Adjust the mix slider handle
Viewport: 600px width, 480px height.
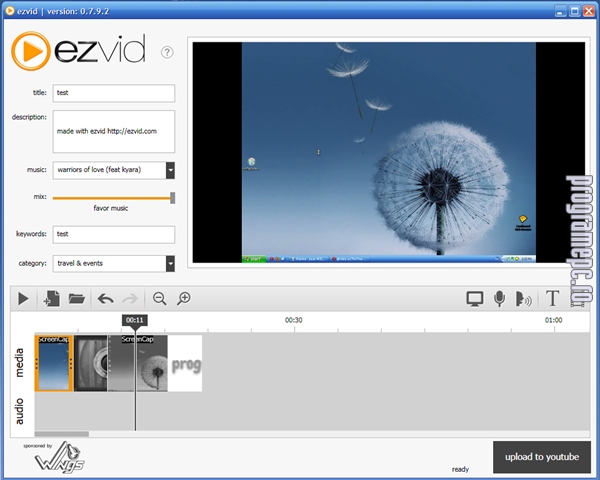pos(173,198)
